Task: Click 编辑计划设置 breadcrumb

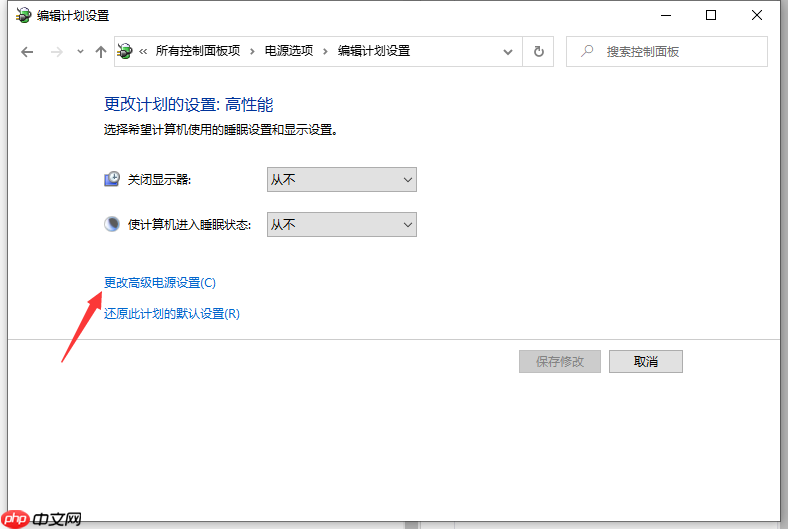Action: tap(374, 51)
